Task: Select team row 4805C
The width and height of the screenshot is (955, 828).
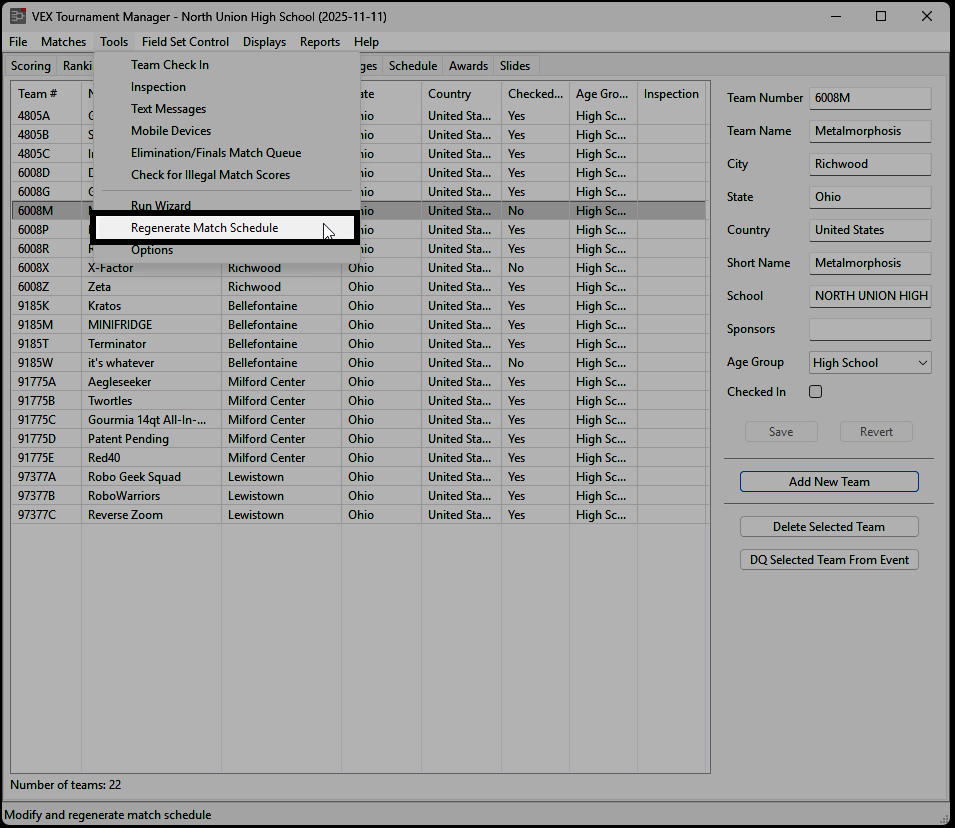Action: point(359,154)
